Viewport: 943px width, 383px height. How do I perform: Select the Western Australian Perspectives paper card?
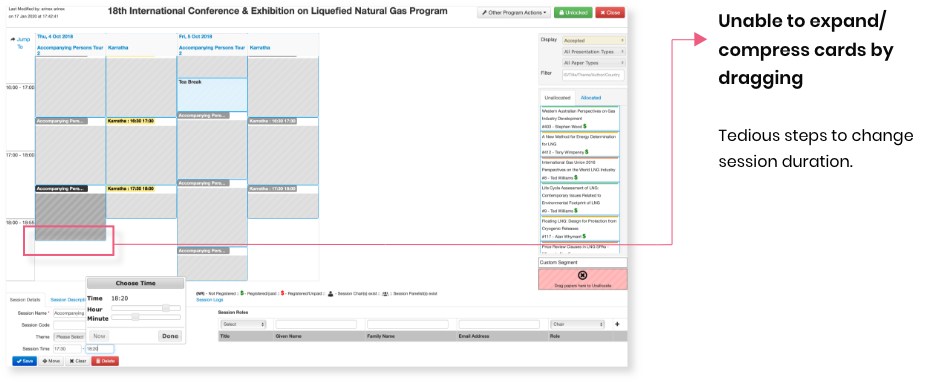pos(580,118)
